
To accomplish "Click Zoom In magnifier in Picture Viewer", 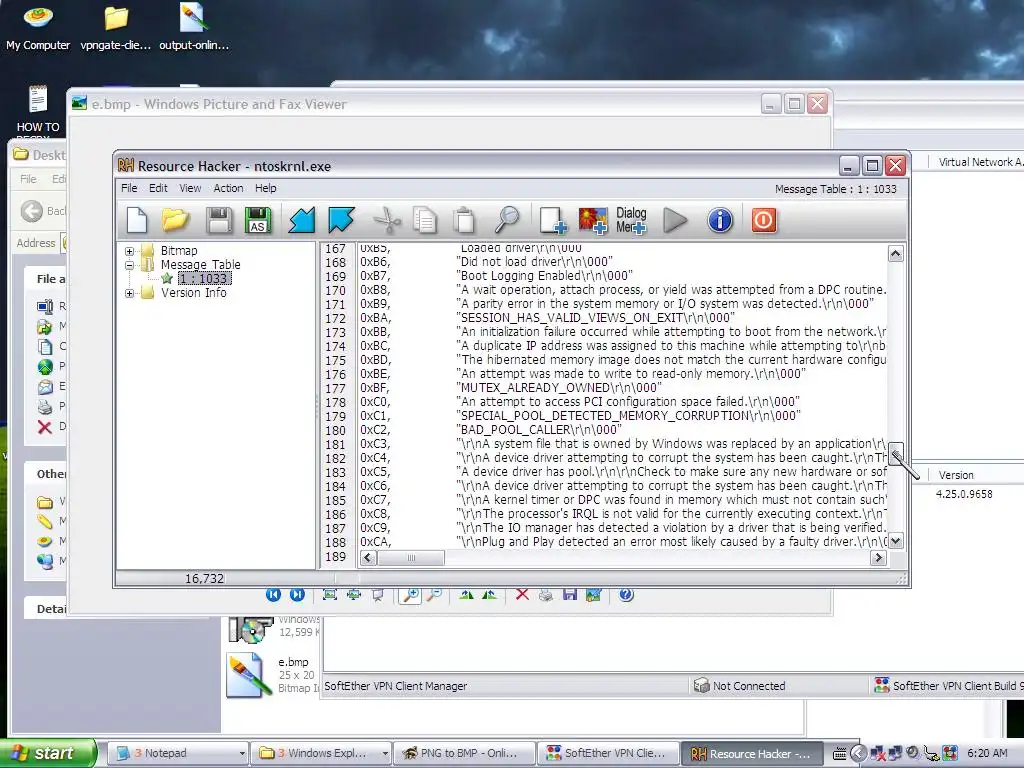I will coord(410,594).
